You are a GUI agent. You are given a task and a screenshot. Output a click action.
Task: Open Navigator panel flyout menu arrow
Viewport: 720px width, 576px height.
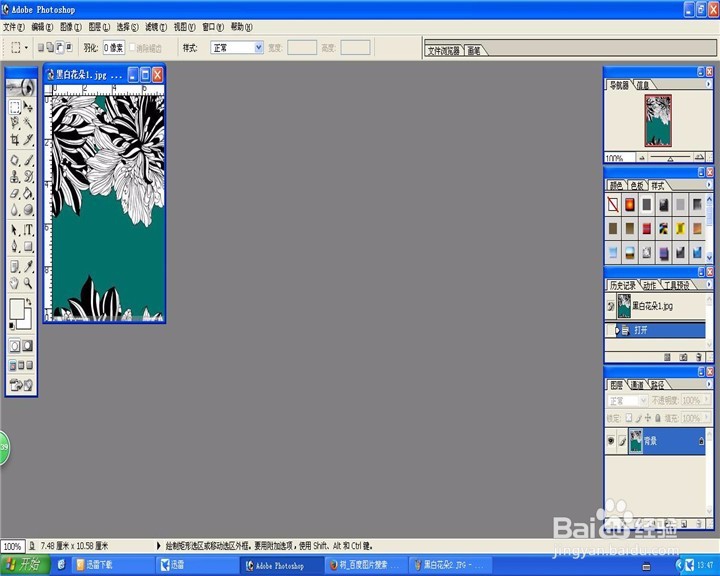(x=709, y=84)
